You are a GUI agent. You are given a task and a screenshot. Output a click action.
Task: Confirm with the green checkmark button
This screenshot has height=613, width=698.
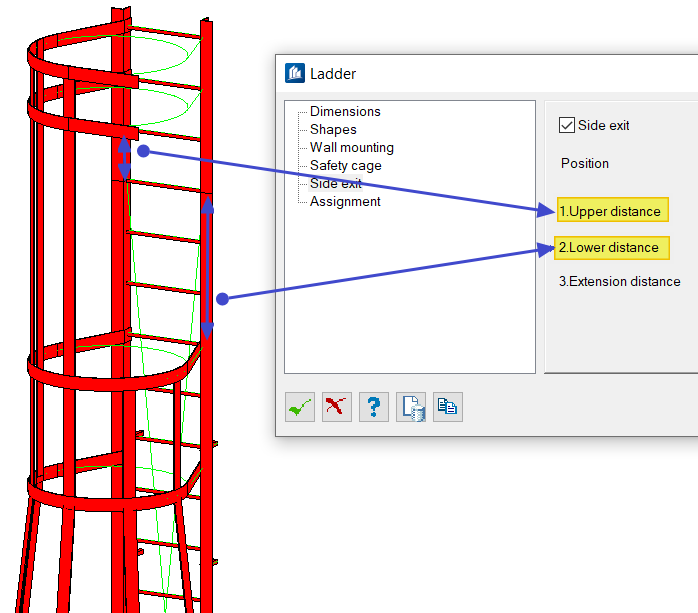coord(300,407)
